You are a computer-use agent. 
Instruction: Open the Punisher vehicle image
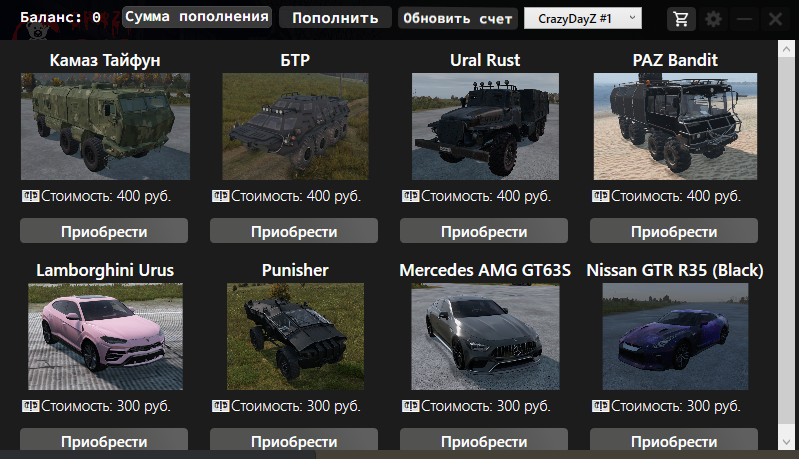tap(296, 337)
